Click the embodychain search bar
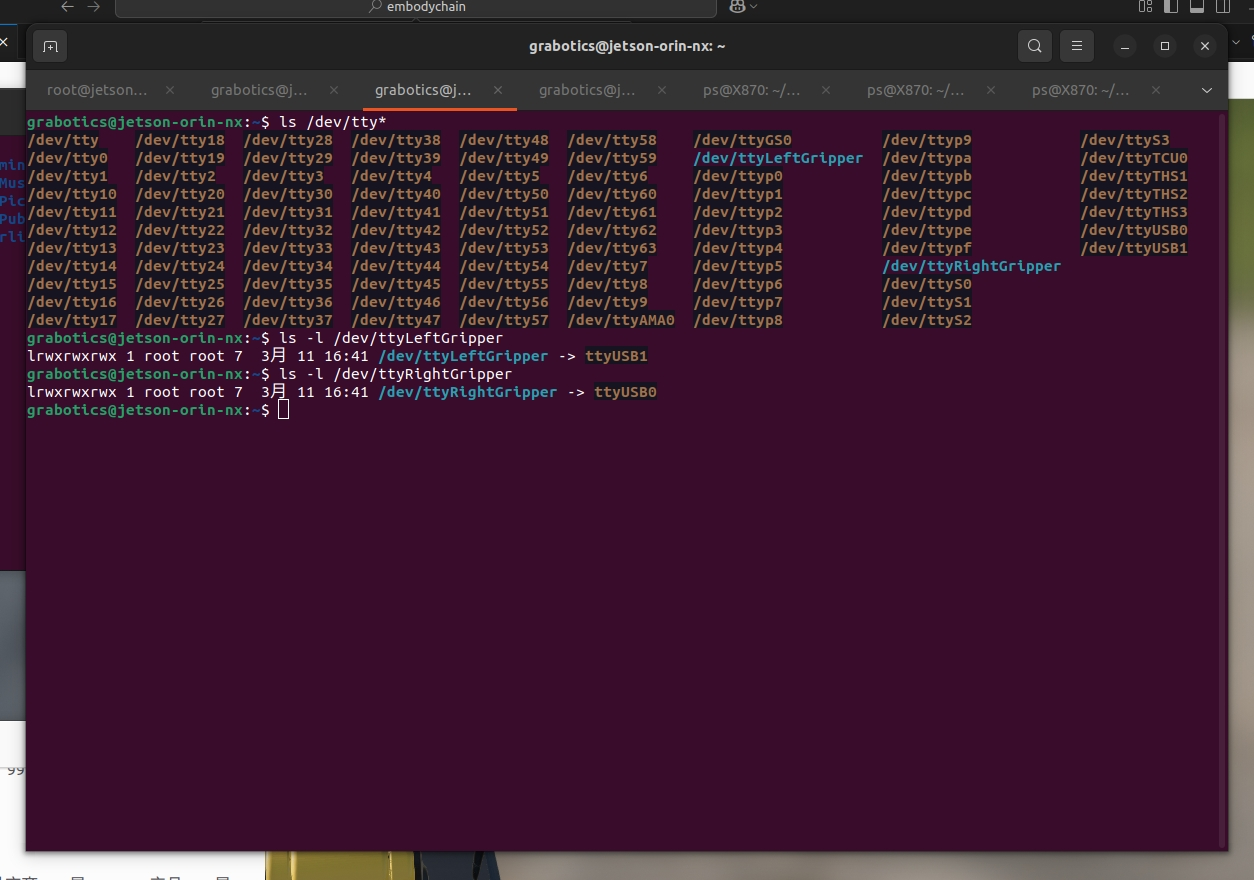 (x=416, y=7)
